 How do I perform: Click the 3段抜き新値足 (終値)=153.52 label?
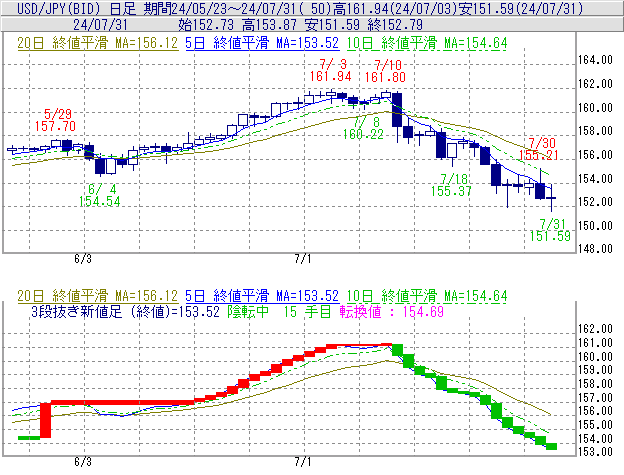click(x=125, y=311)
